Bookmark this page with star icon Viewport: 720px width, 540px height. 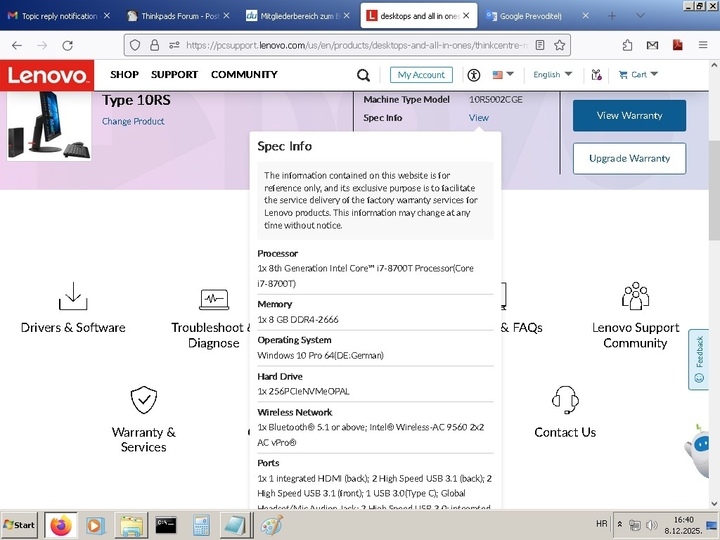coord(561,45)
